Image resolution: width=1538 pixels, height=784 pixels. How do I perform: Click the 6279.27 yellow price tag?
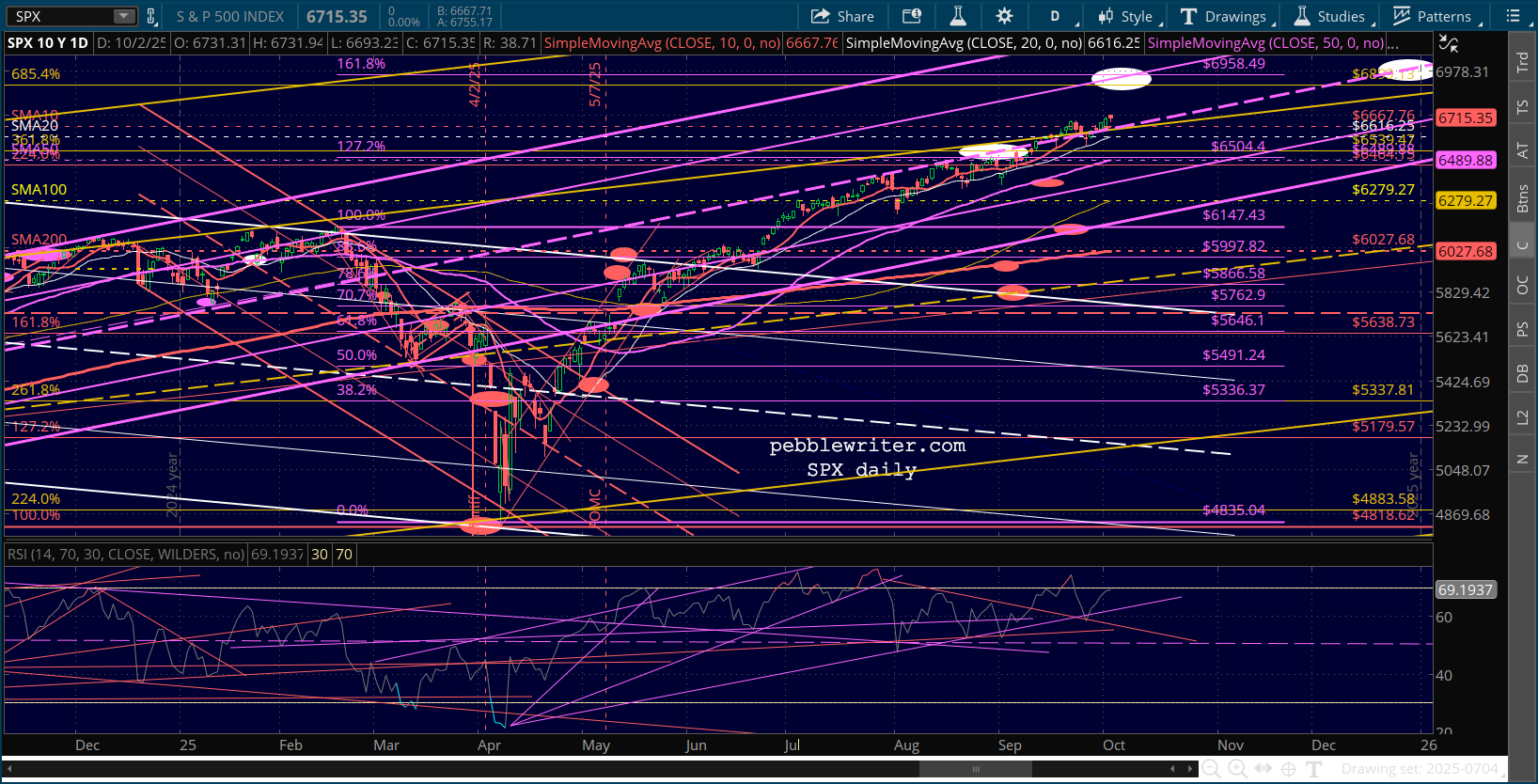coord(1466,201)
